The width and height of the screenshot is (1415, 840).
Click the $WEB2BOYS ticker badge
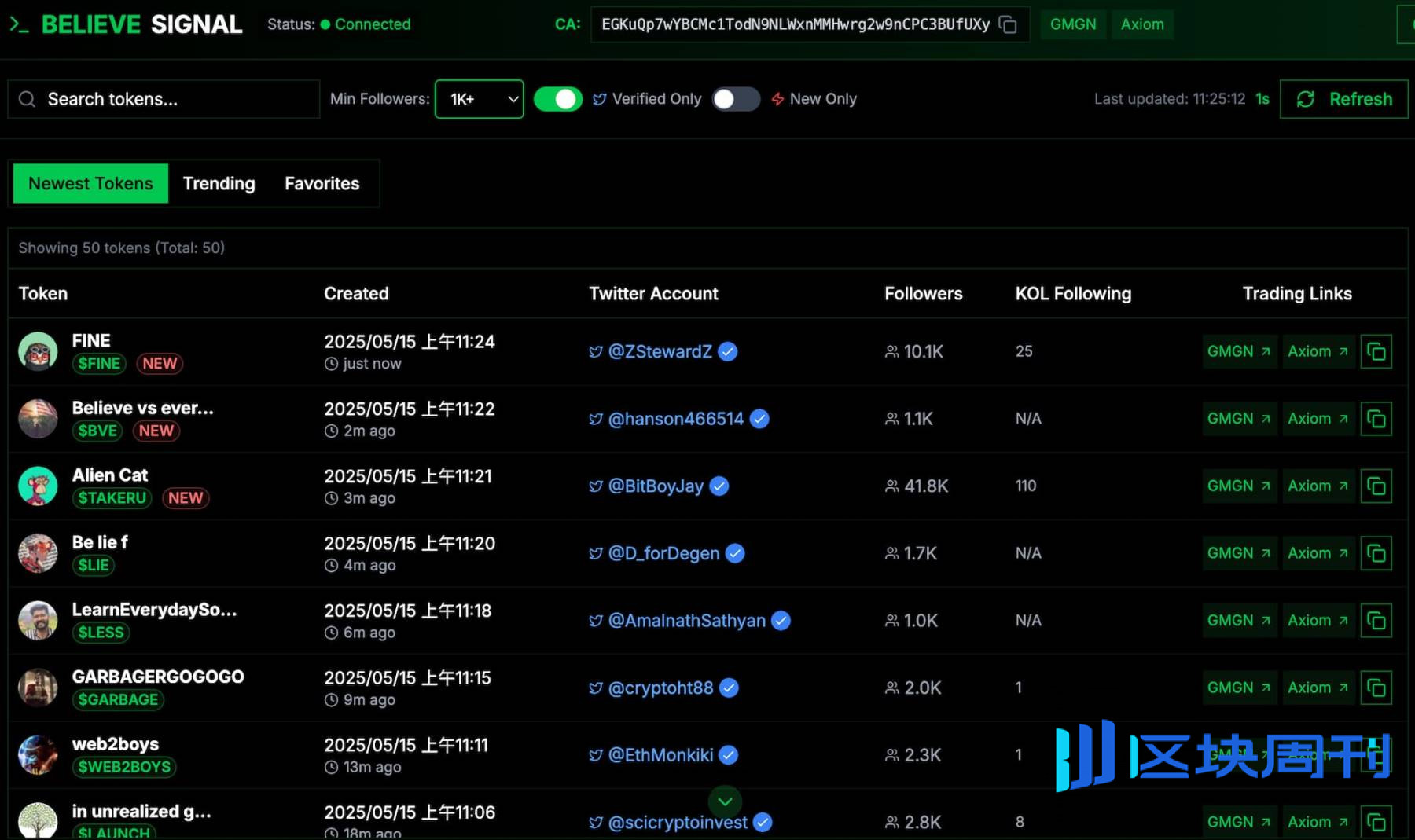tap(124, 767)
